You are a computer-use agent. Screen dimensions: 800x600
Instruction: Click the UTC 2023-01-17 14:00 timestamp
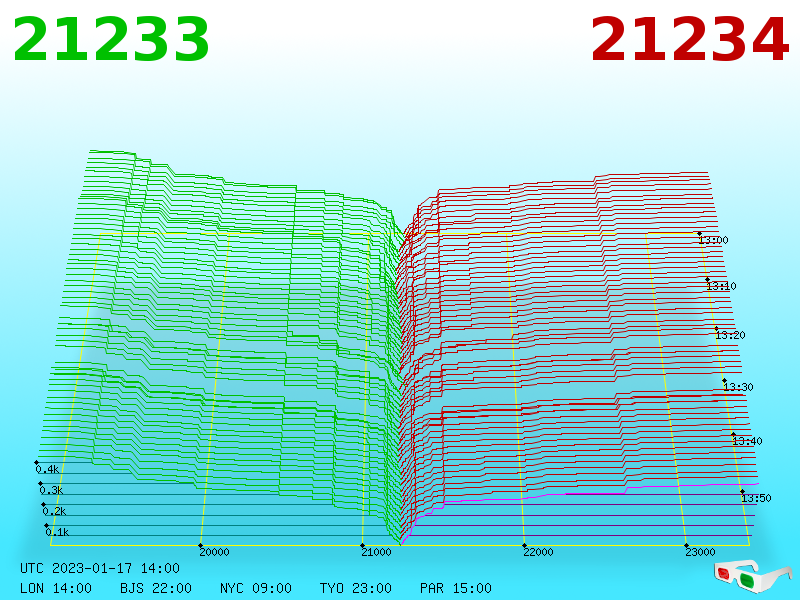click(100, 568)
